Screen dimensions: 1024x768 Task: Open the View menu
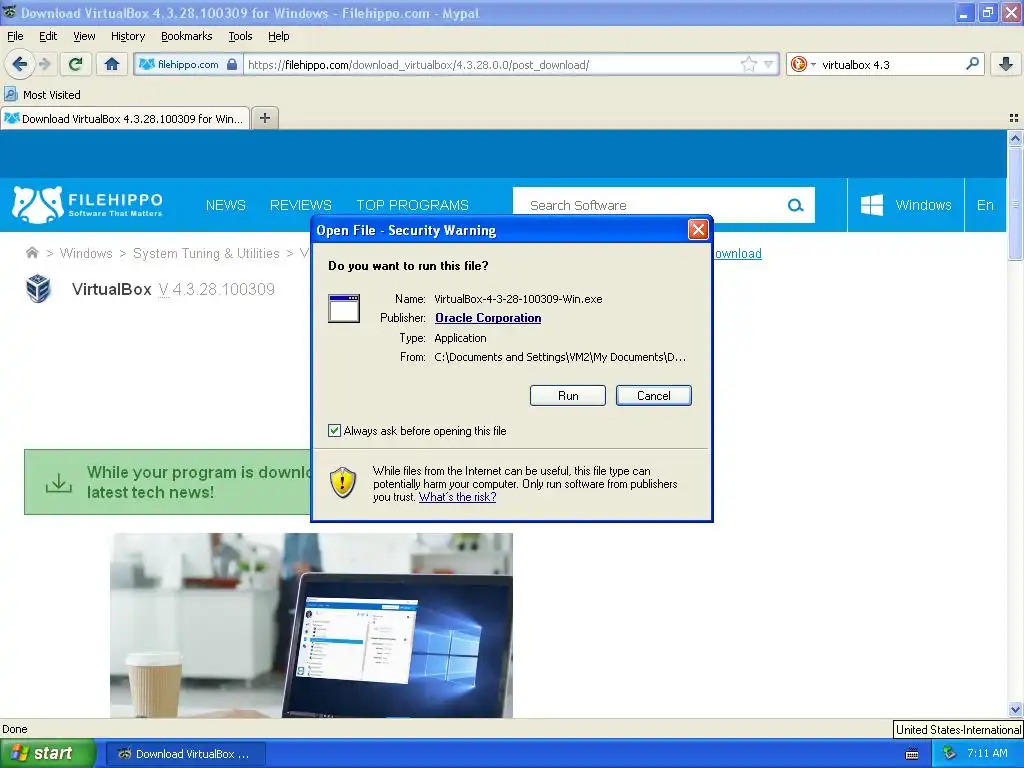coord(84,36)
